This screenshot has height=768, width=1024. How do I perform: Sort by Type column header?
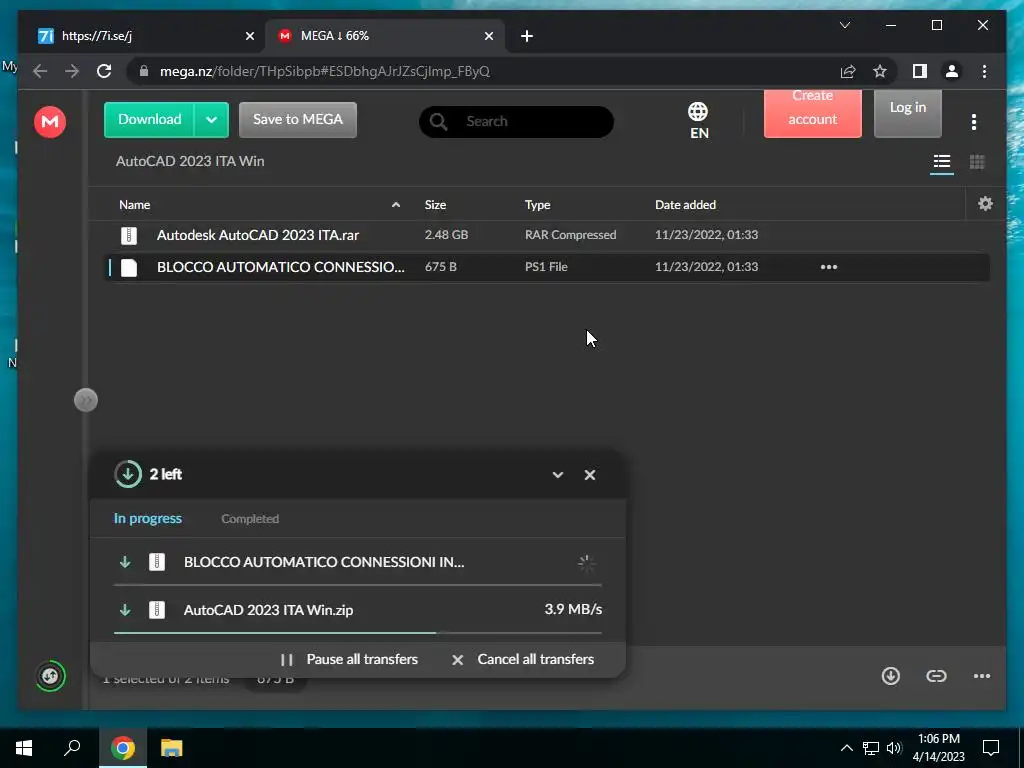point(537,204)
